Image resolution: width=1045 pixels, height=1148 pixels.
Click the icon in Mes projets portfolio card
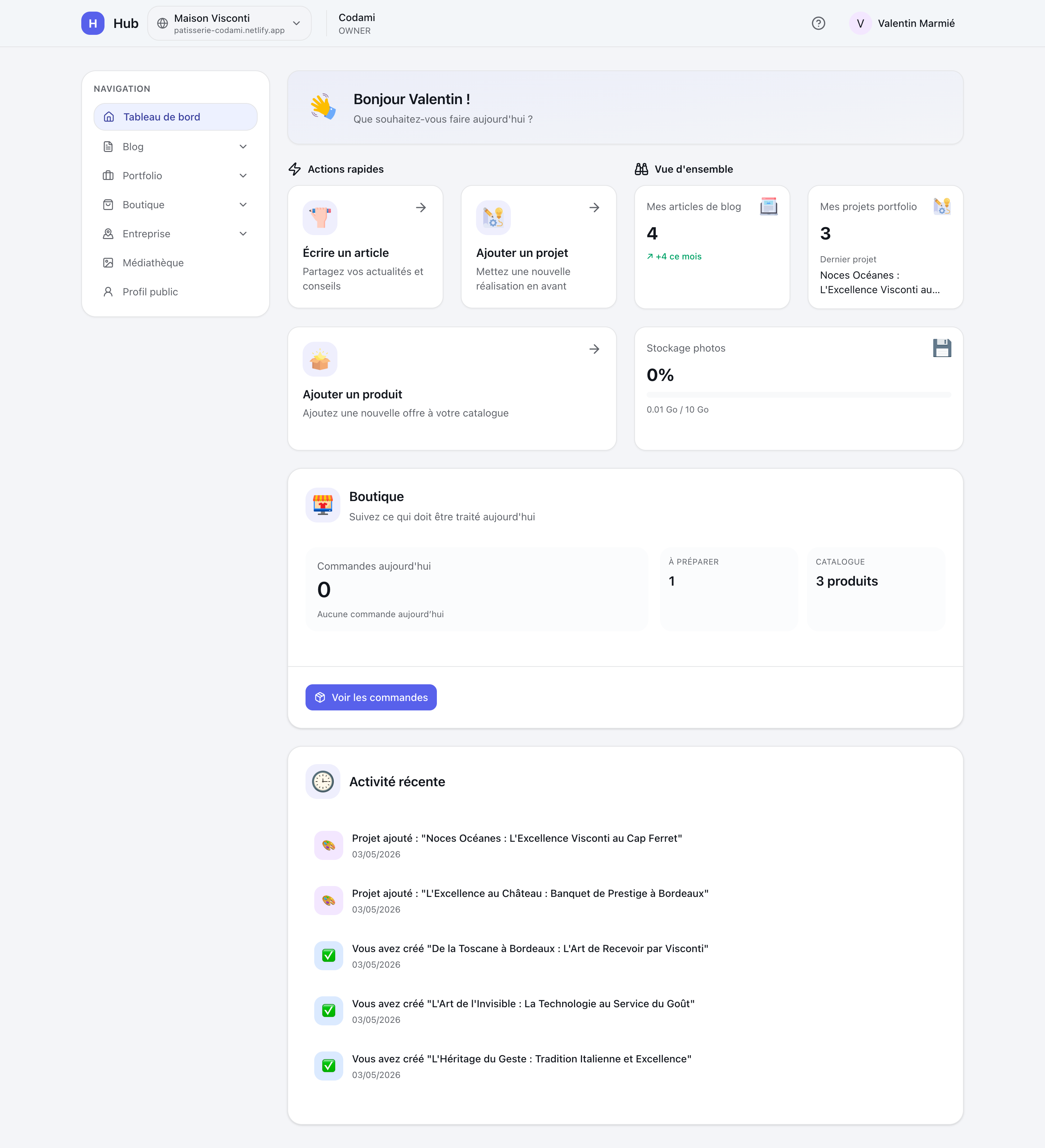(942, 206)
